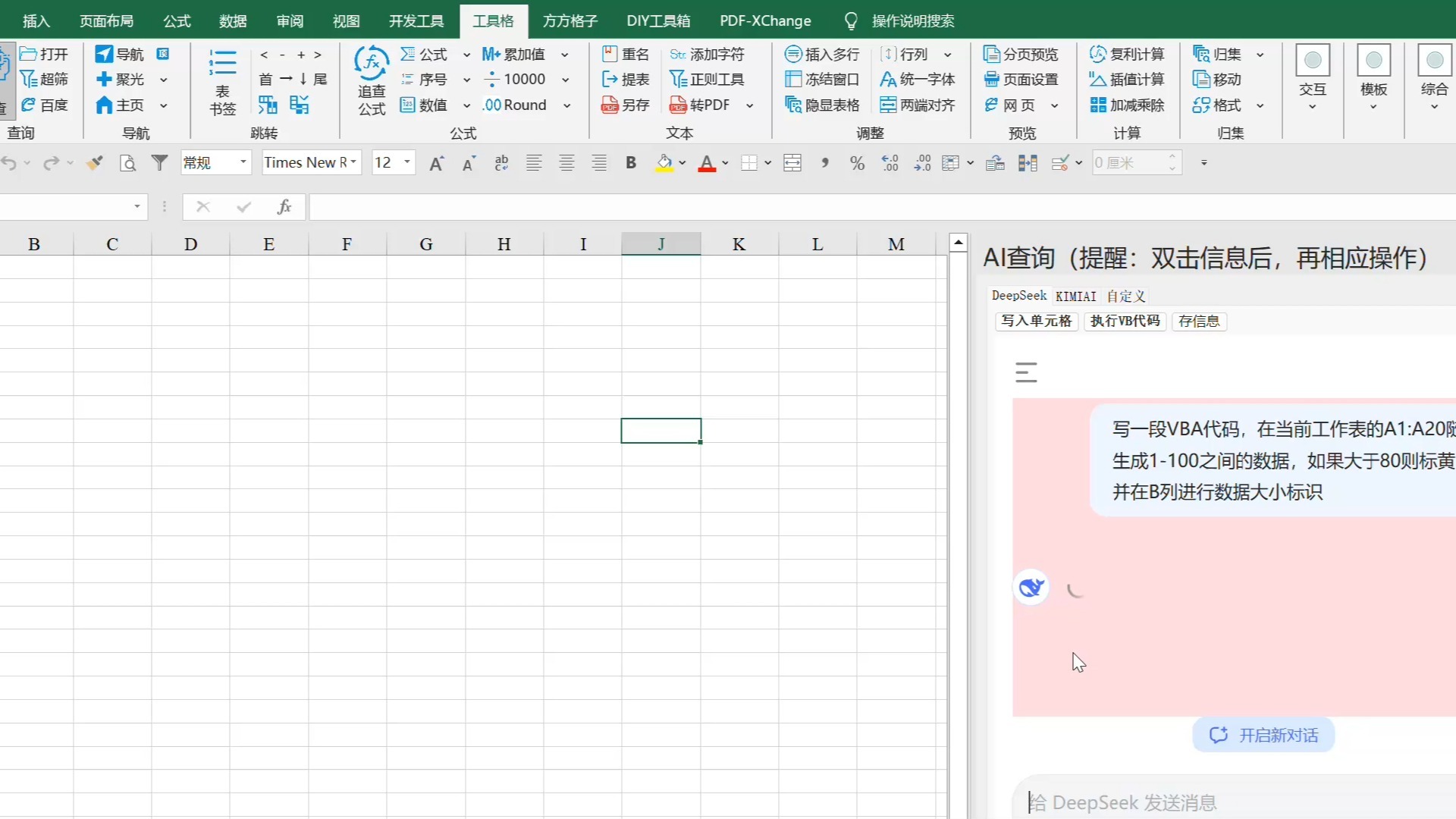Switch to the 方方格子 ribbon tab

tap(570, 20)
